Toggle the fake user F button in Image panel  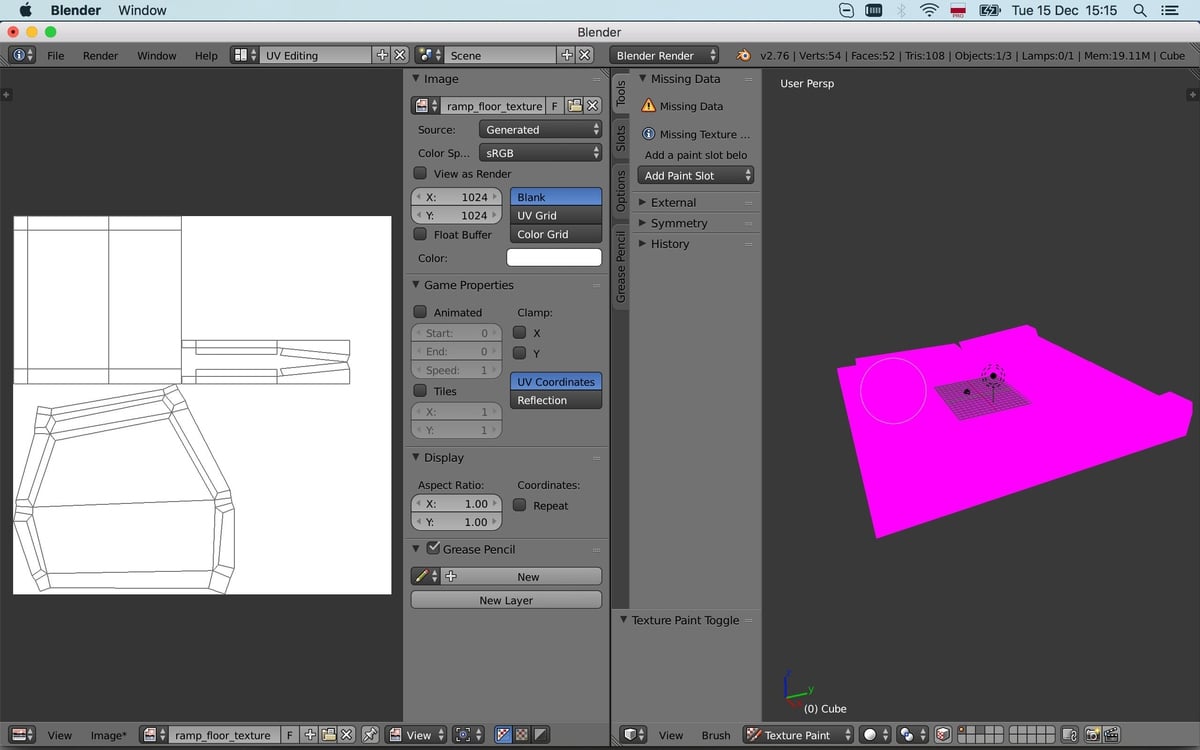coord(555,105)
